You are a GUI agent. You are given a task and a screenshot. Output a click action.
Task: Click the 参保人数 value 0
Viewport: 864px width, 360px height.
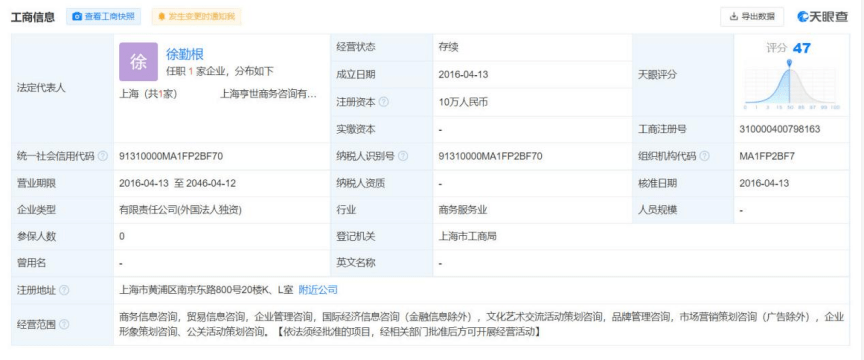[x=122, y=237]
